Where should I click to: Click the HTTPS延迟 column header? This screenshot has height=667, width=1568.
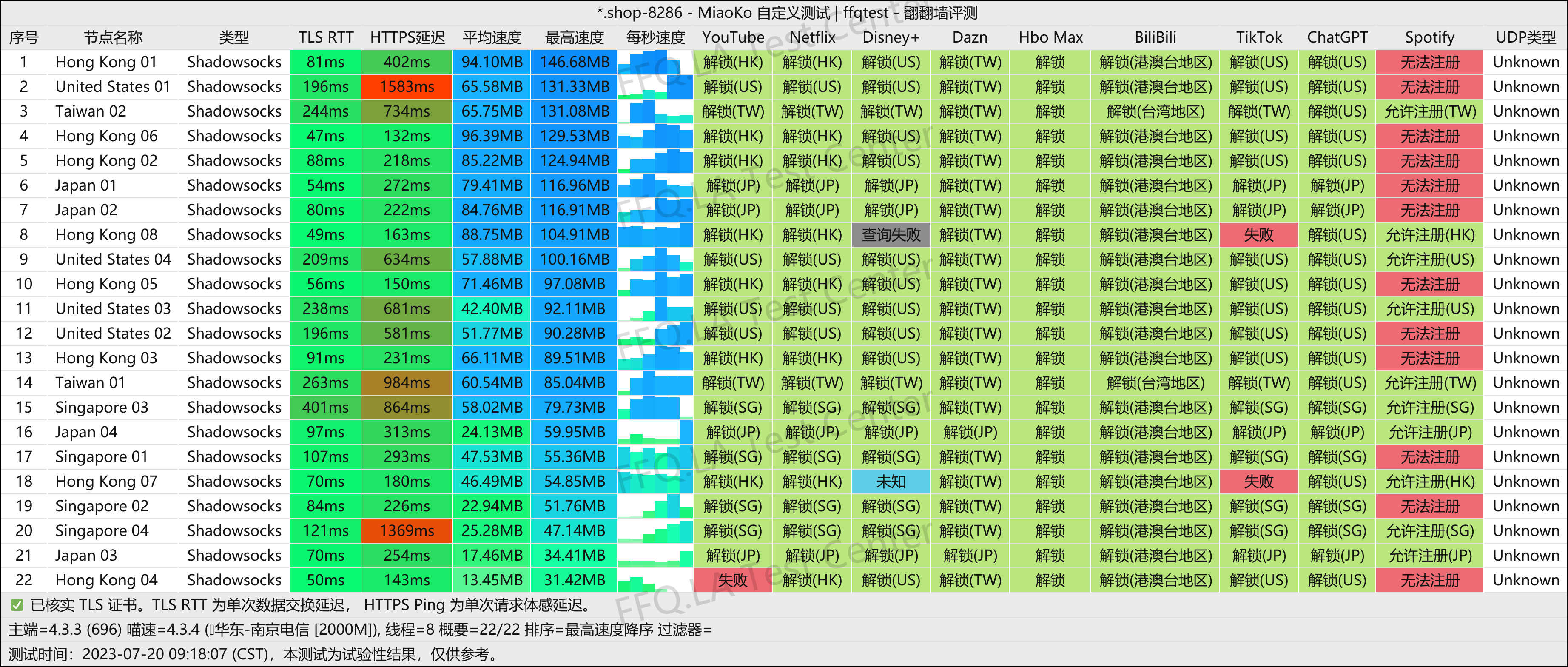point(407,37)
